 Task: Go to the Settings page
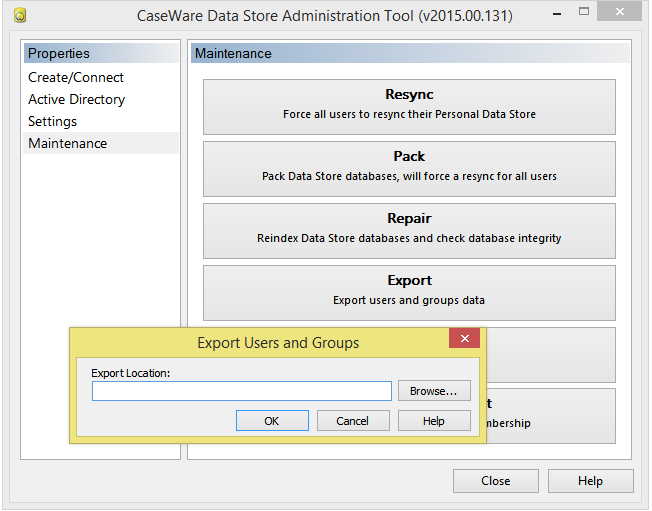[x=52, y=121]
